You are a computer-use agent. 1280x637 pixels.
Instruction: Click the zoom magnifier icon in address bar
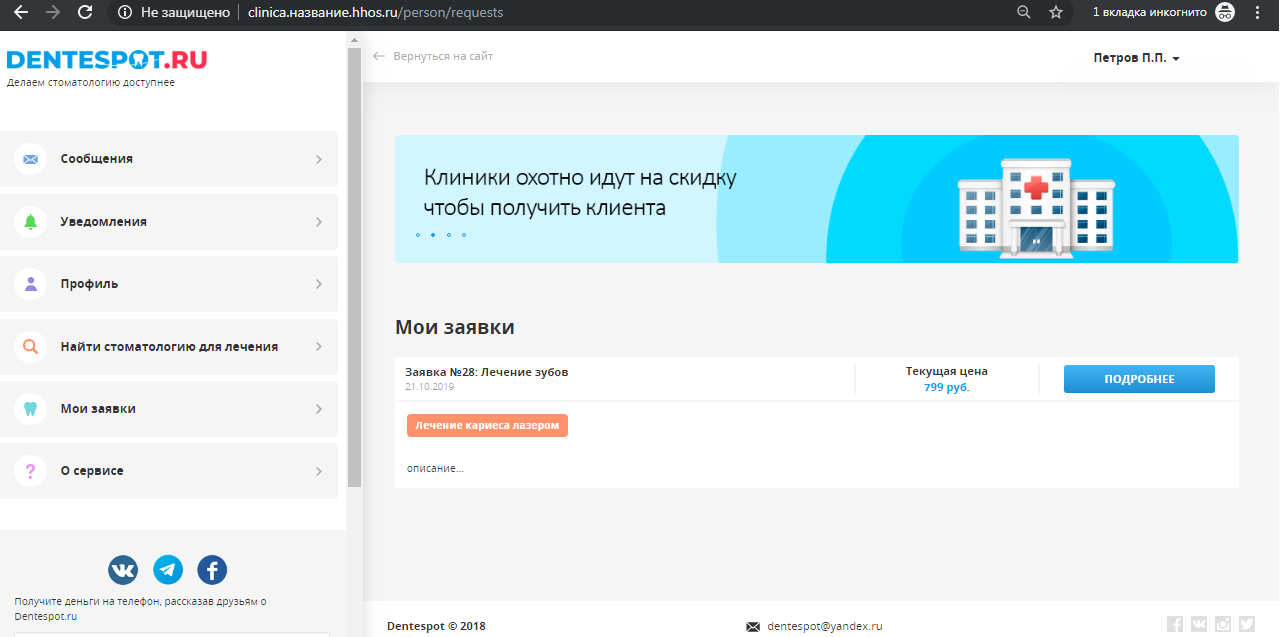tap(1023, 12)
